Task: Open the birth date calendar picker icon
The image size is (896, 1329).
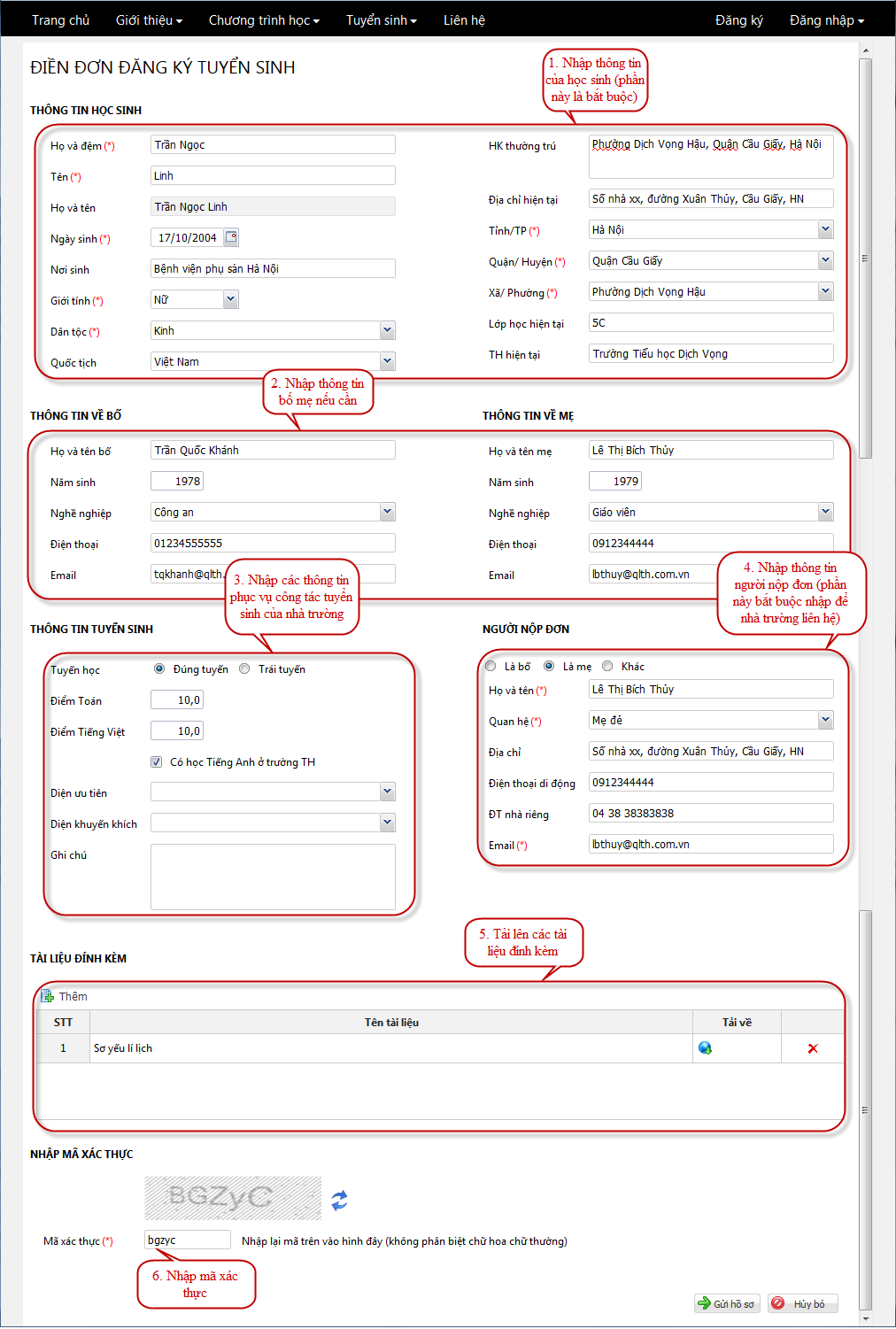Action: [231, 237]
